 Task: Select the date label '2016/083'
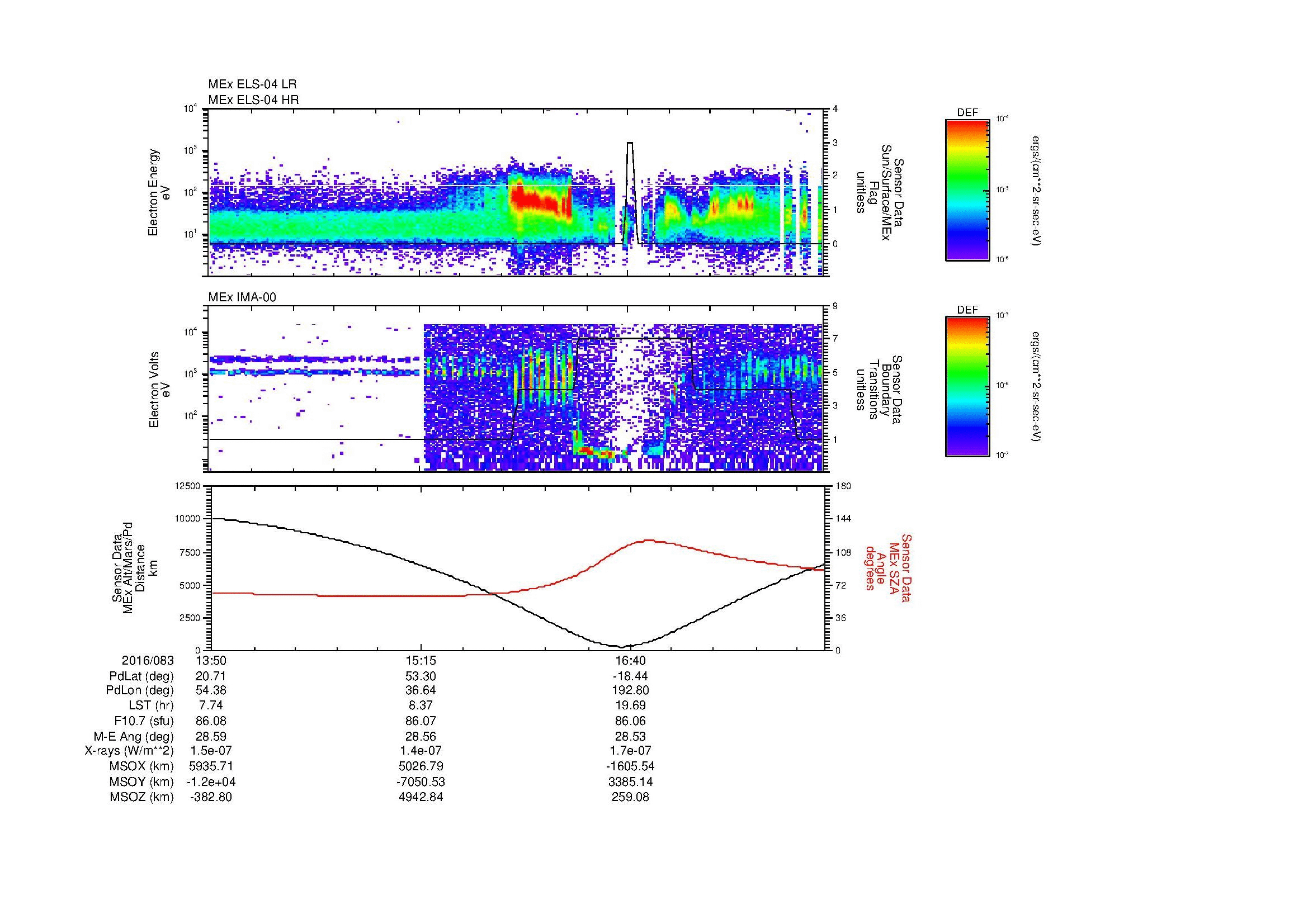coord(148,660)
